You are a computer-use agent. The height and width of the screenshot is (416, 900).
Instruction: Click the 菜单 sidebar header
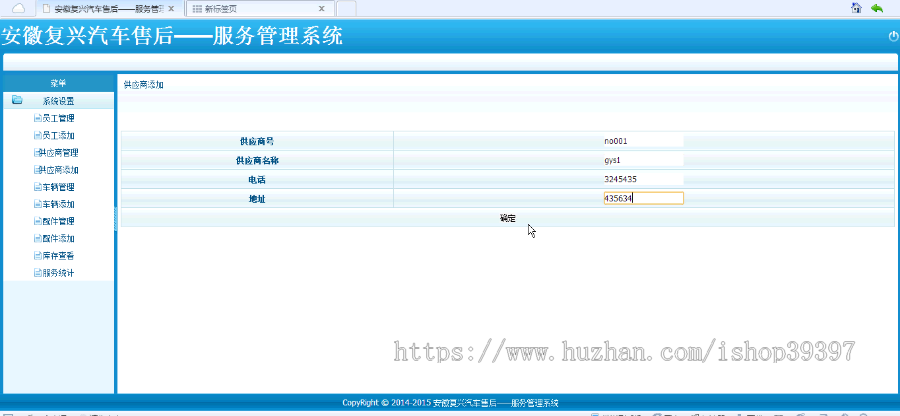(x=58, y=83)
